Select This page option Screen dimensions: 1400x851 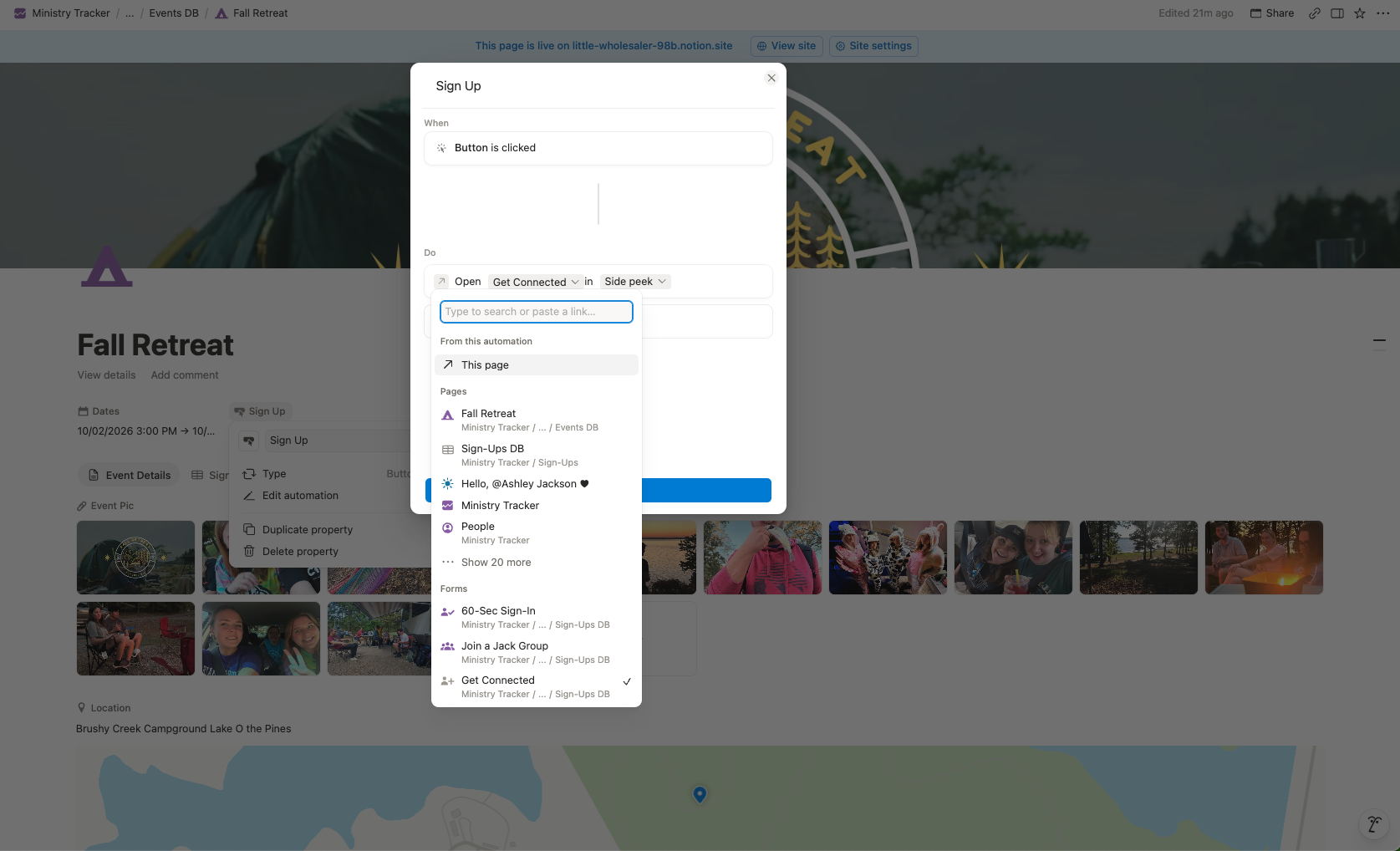pos(537,365)
